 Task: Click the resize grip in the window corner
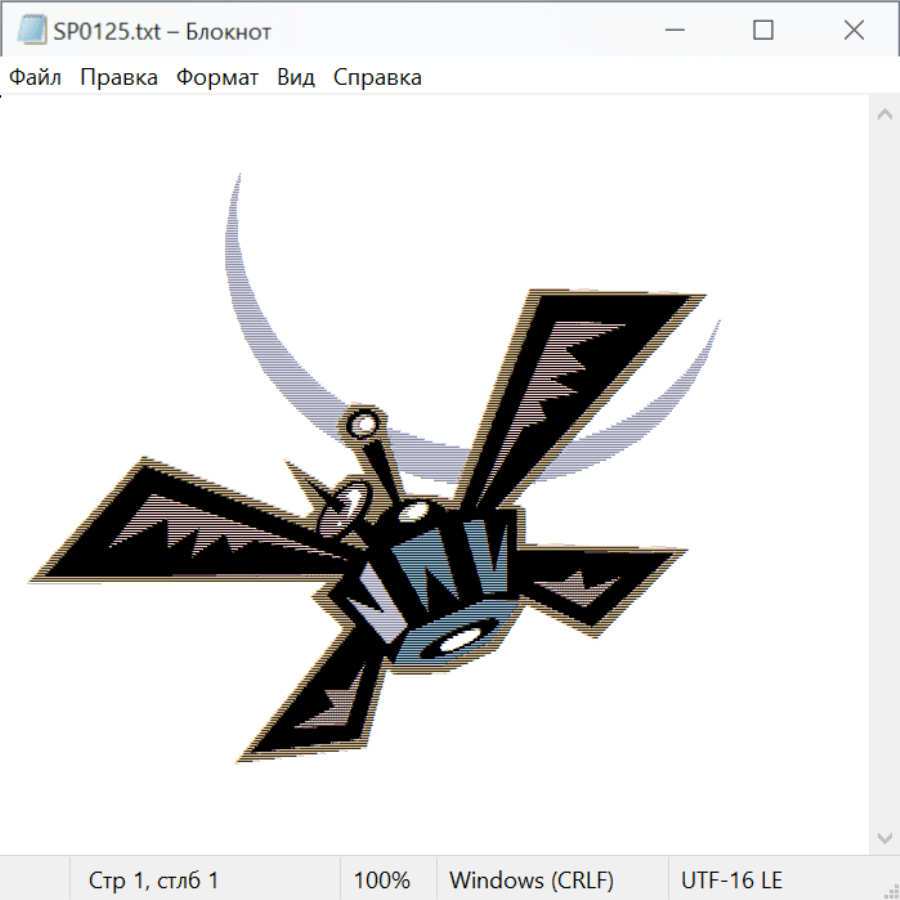click(x=891, y=891)
